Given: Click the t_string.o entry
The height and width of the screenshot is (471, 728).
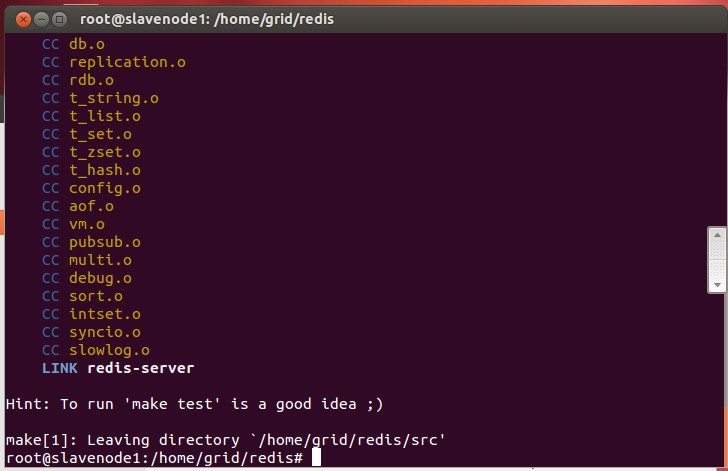Looking at the screenshot, I should (113, 98).
